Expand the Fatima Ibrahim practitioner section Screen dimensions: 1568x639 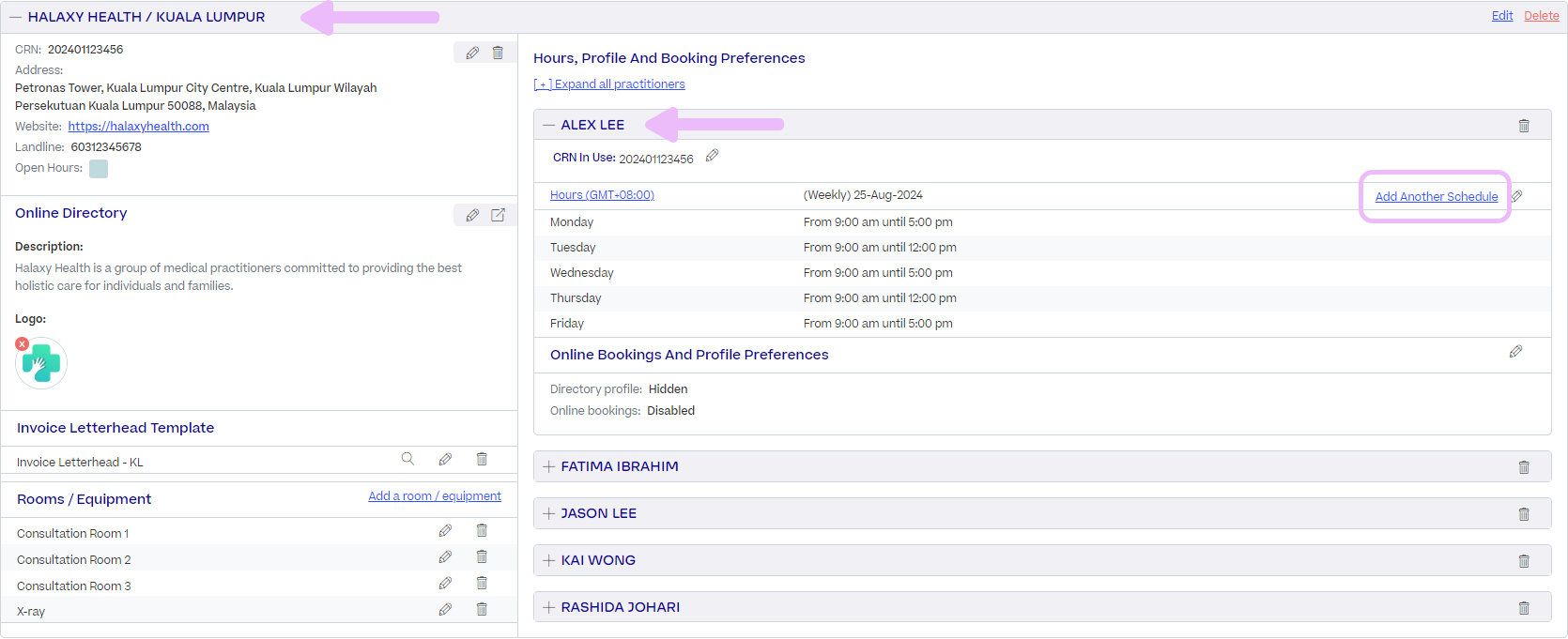tap(549, 466)
